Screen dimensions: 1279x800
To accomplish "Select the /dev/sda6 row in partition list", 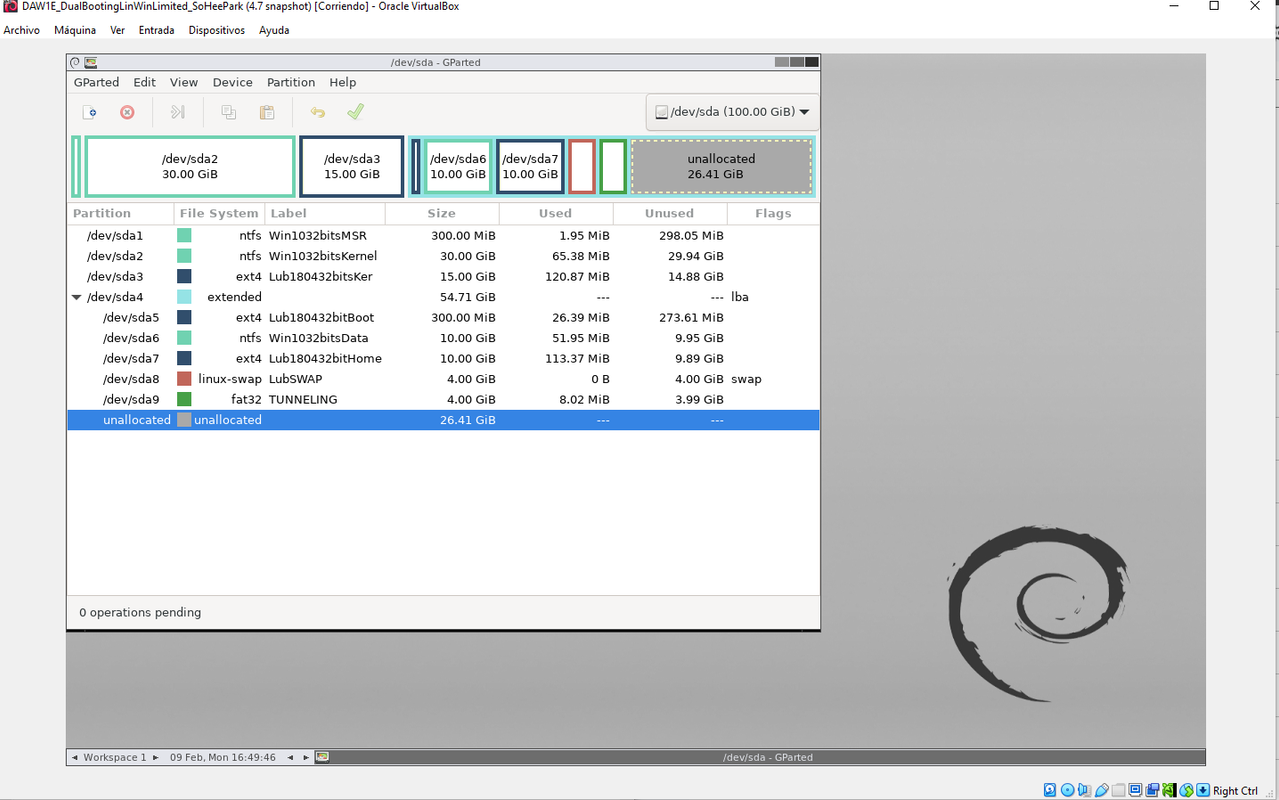I will [x=443, y=338].
